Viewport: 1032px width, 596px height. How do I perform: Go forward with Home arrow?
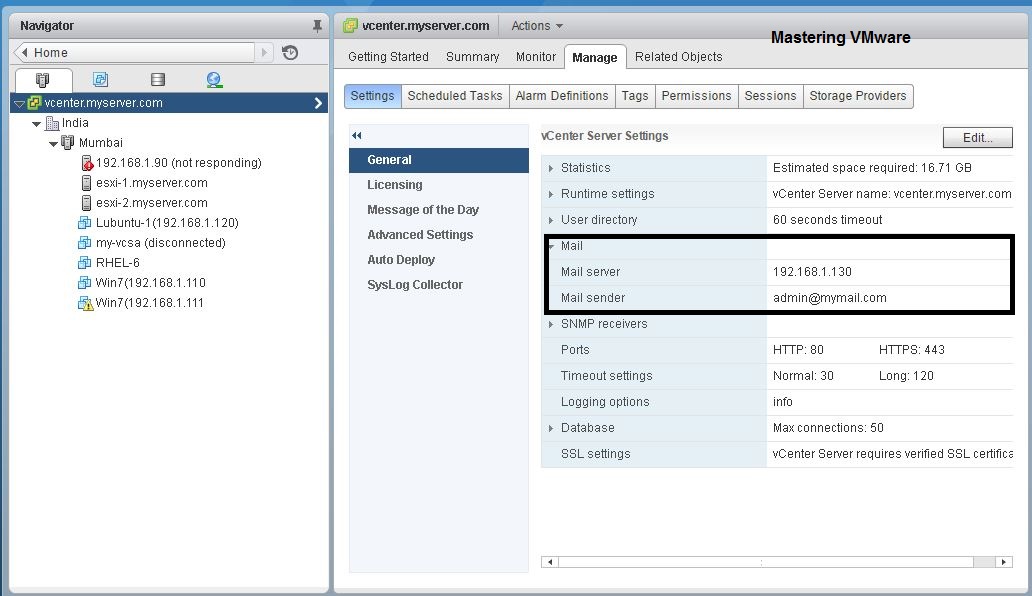tap(265, 53)
